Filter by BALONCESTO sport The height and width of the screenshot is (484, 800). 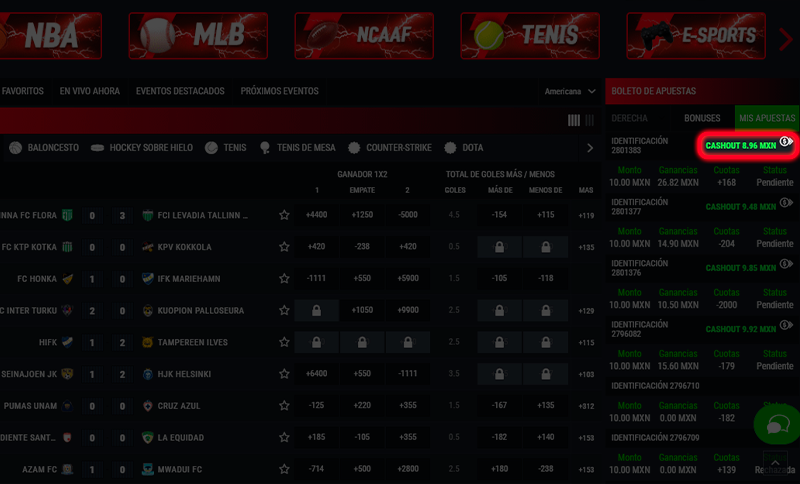pyautogui.click(x=44, y=148)
